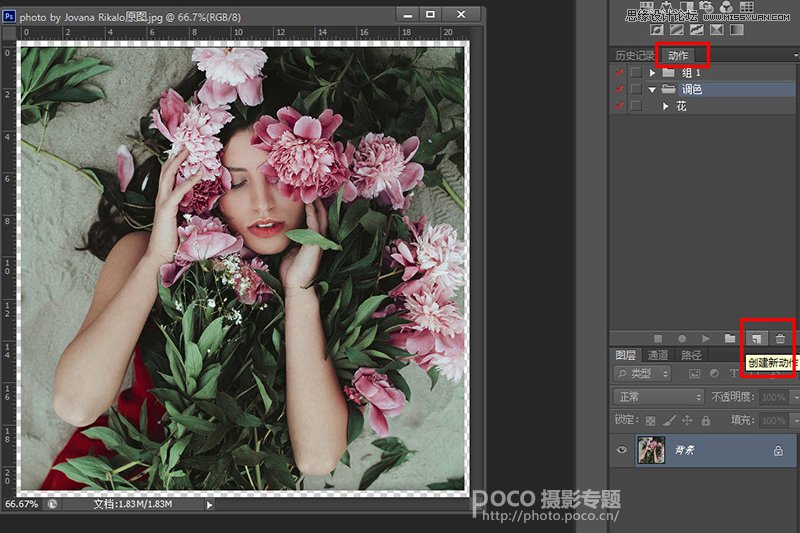Open the 正常 blend mode dropdown

(x=659, y=397)
